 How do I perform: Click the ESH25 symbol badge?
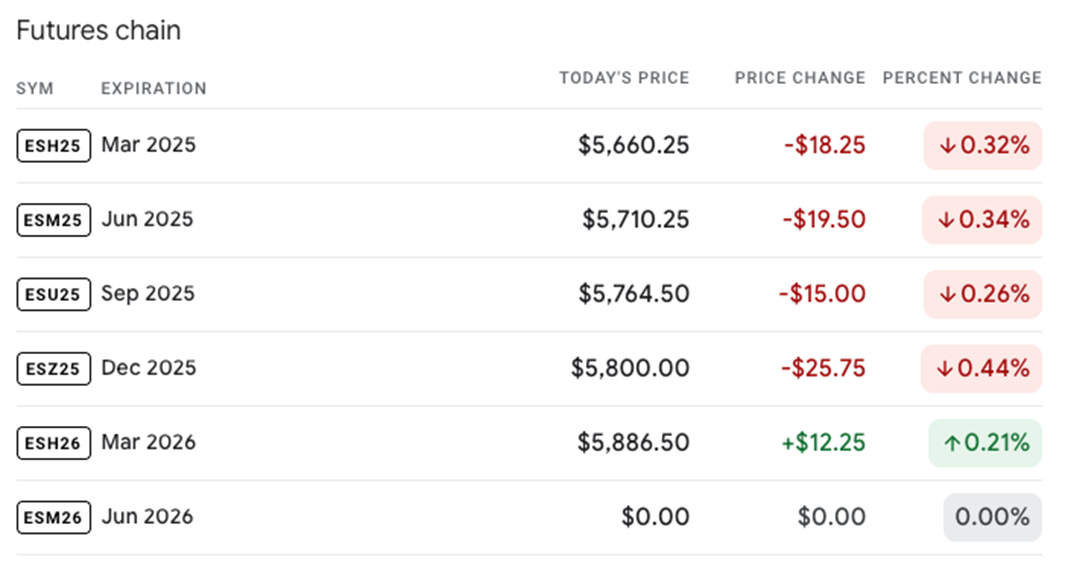54,146
